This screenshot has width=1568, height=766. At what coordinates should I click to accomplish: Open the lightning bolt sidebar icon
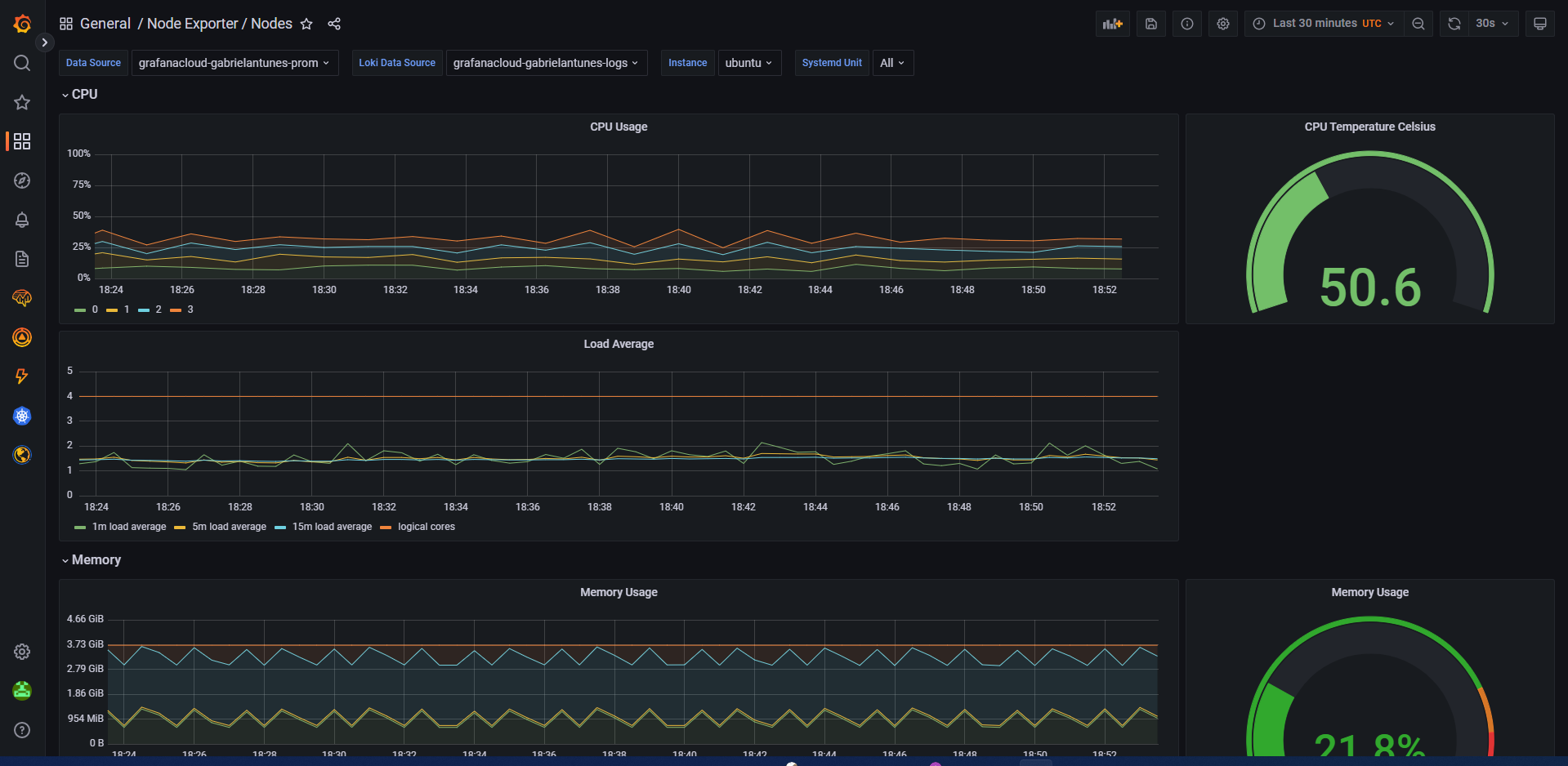[22, 376]
